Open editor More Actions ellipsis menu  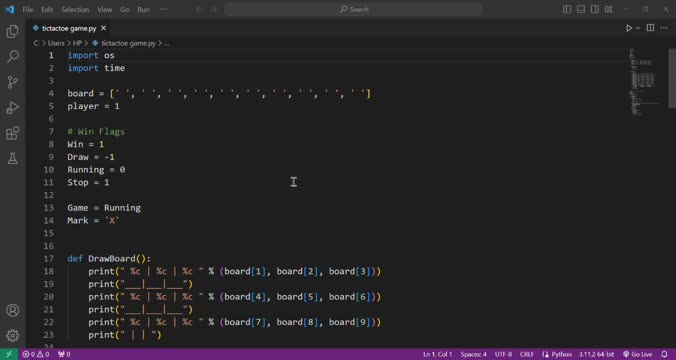coord(664,28)
